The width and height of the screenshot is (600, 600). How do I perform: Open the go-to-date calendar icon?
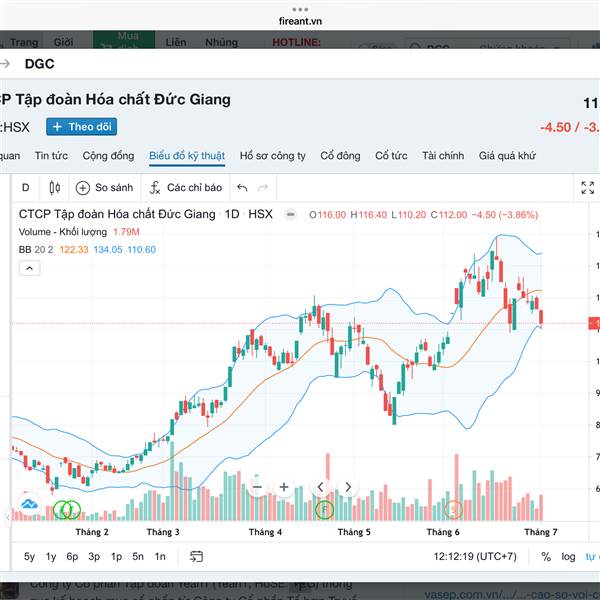pyautogui.click(x=196, y=556)
